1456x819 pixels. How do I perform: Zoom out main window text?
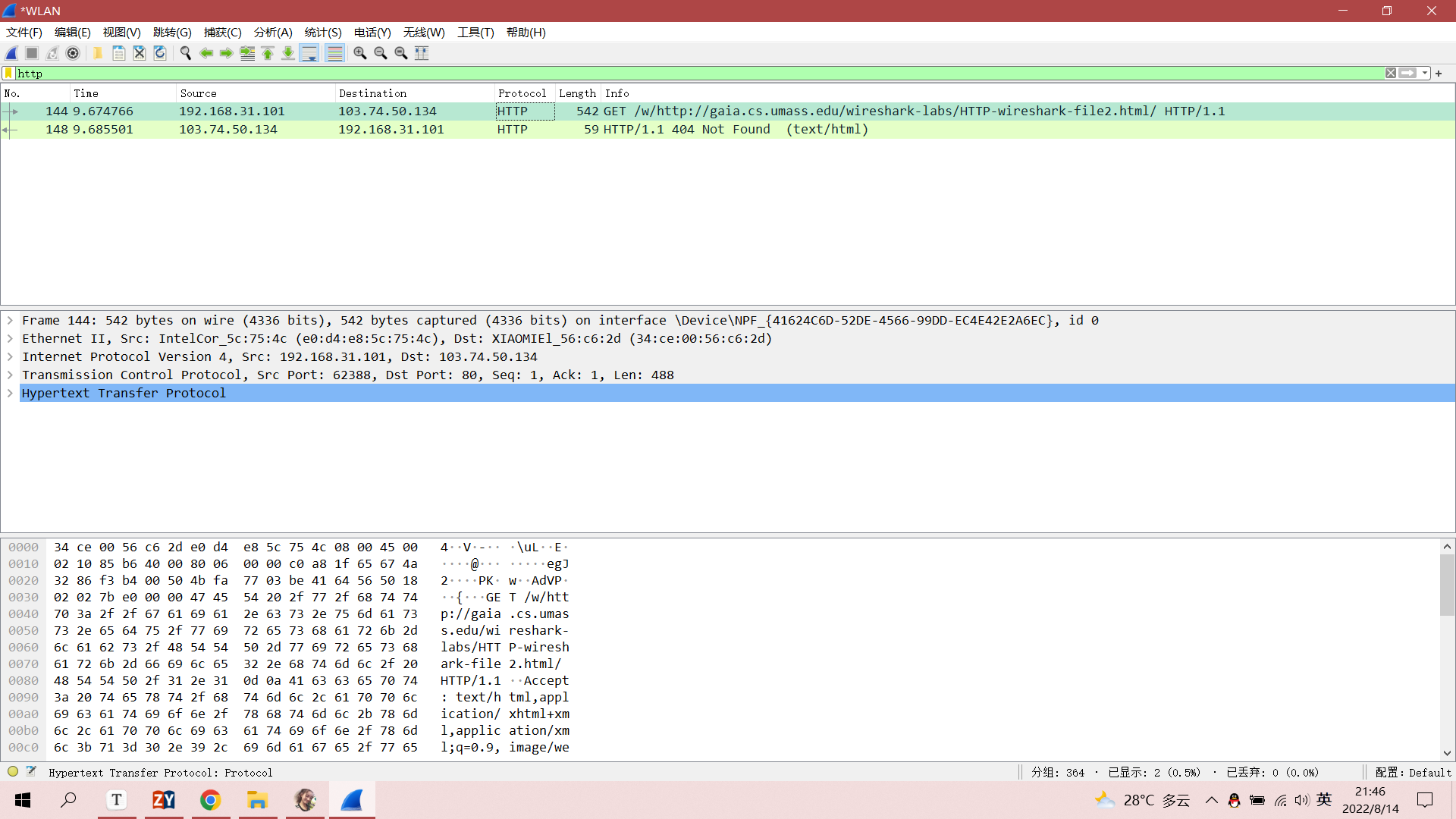click(x=381, y=53)
